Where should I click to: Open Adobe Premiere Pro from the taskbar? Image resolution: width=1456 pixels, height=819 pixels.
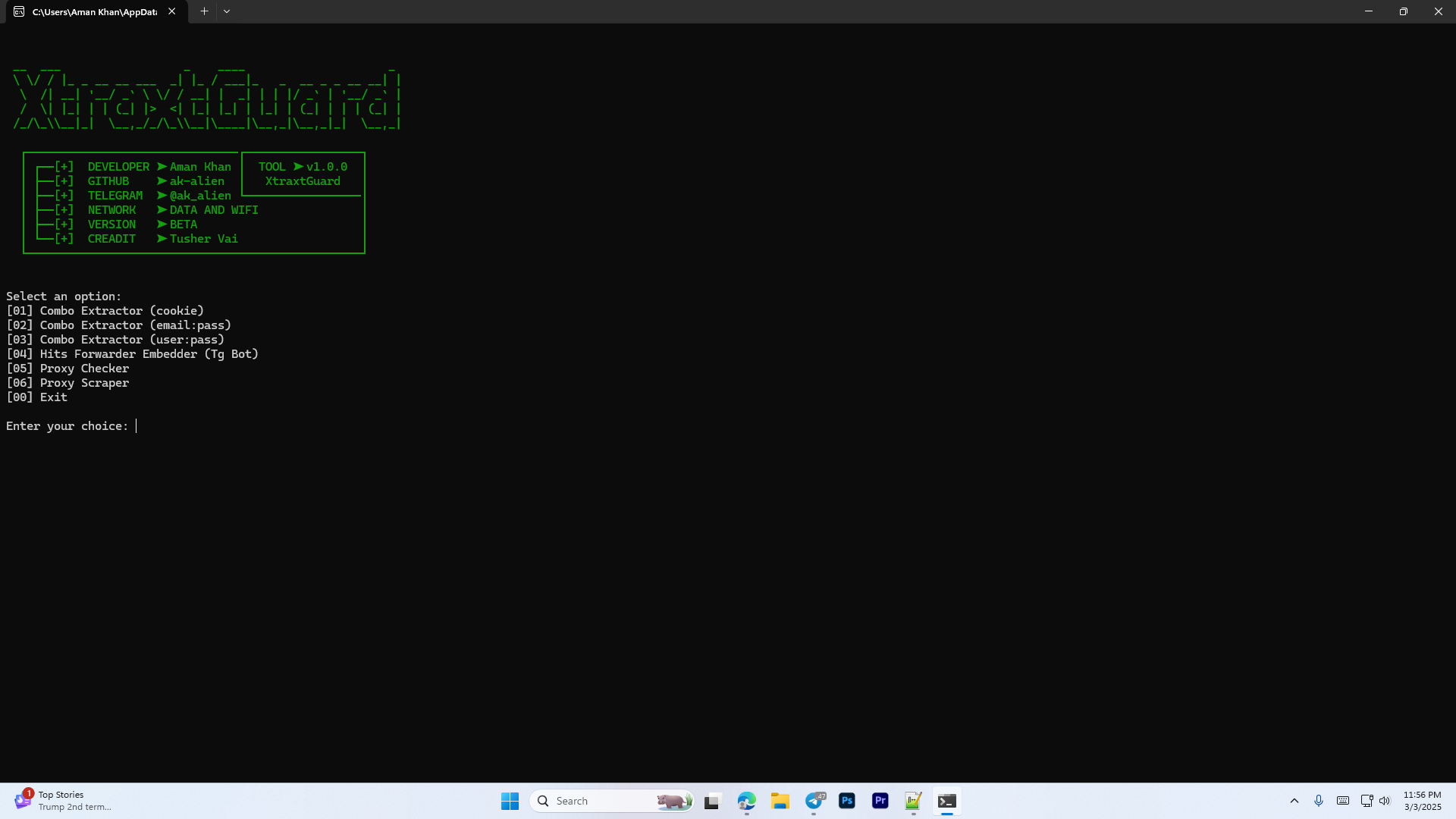click(880, 801)
